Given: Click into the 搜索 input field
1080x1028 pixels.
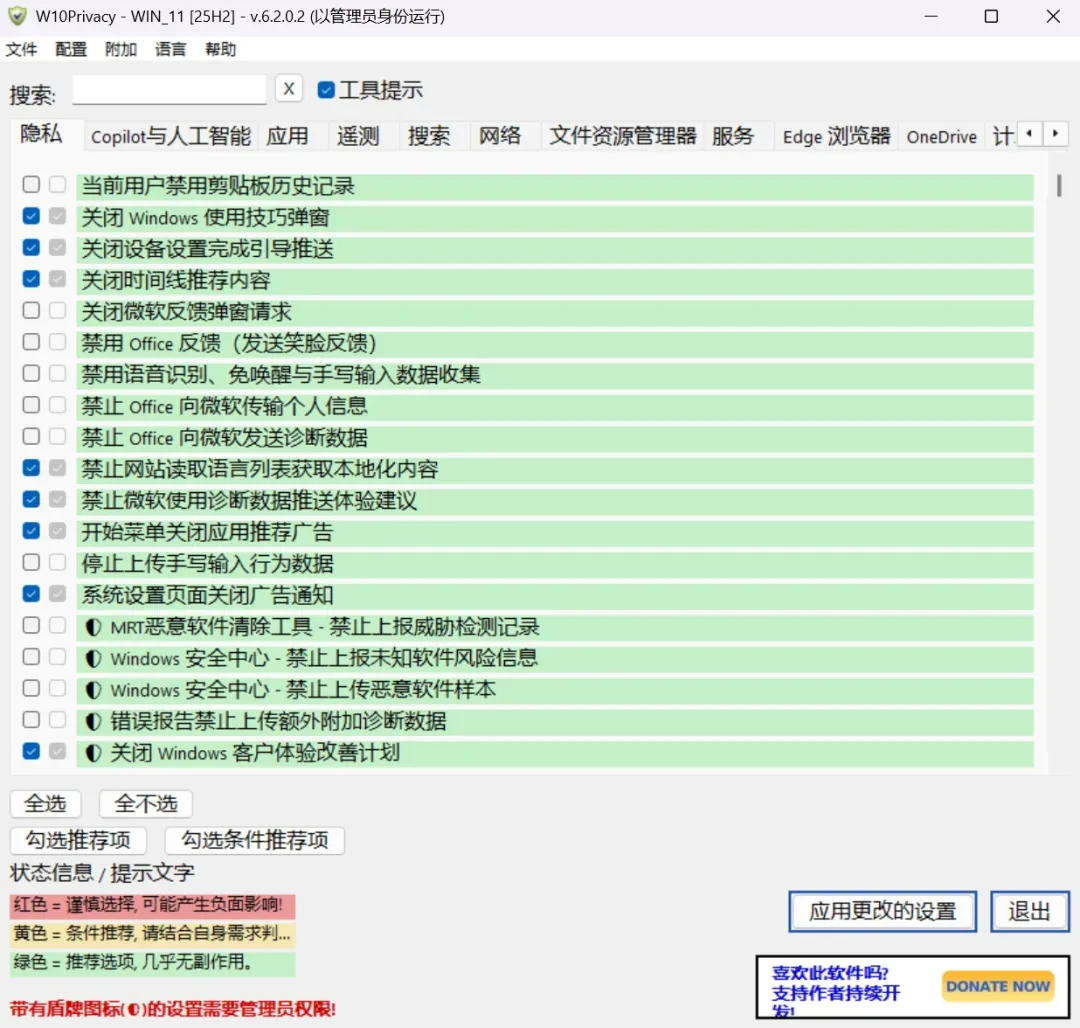Looking at the screenshot, I should (169, 90).
